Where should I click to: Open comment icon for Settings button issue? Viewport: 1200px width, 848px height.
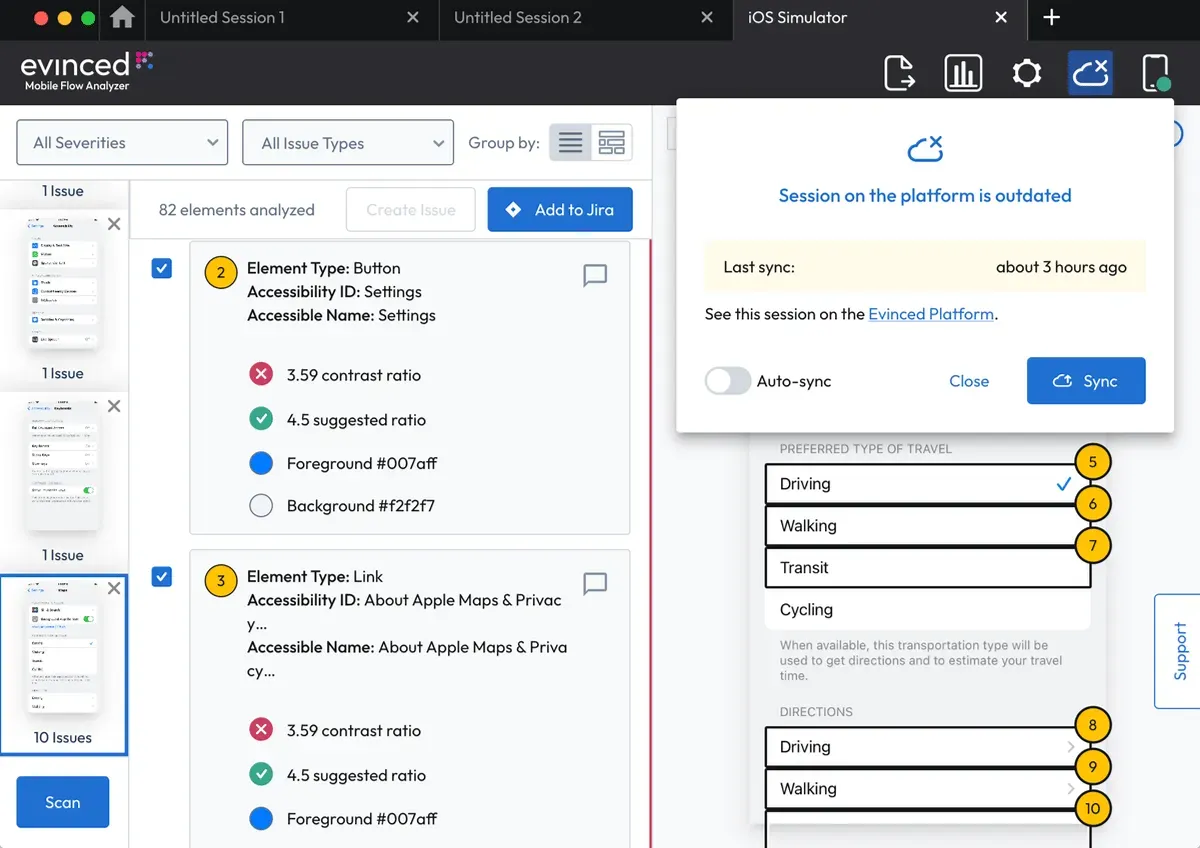595,275
